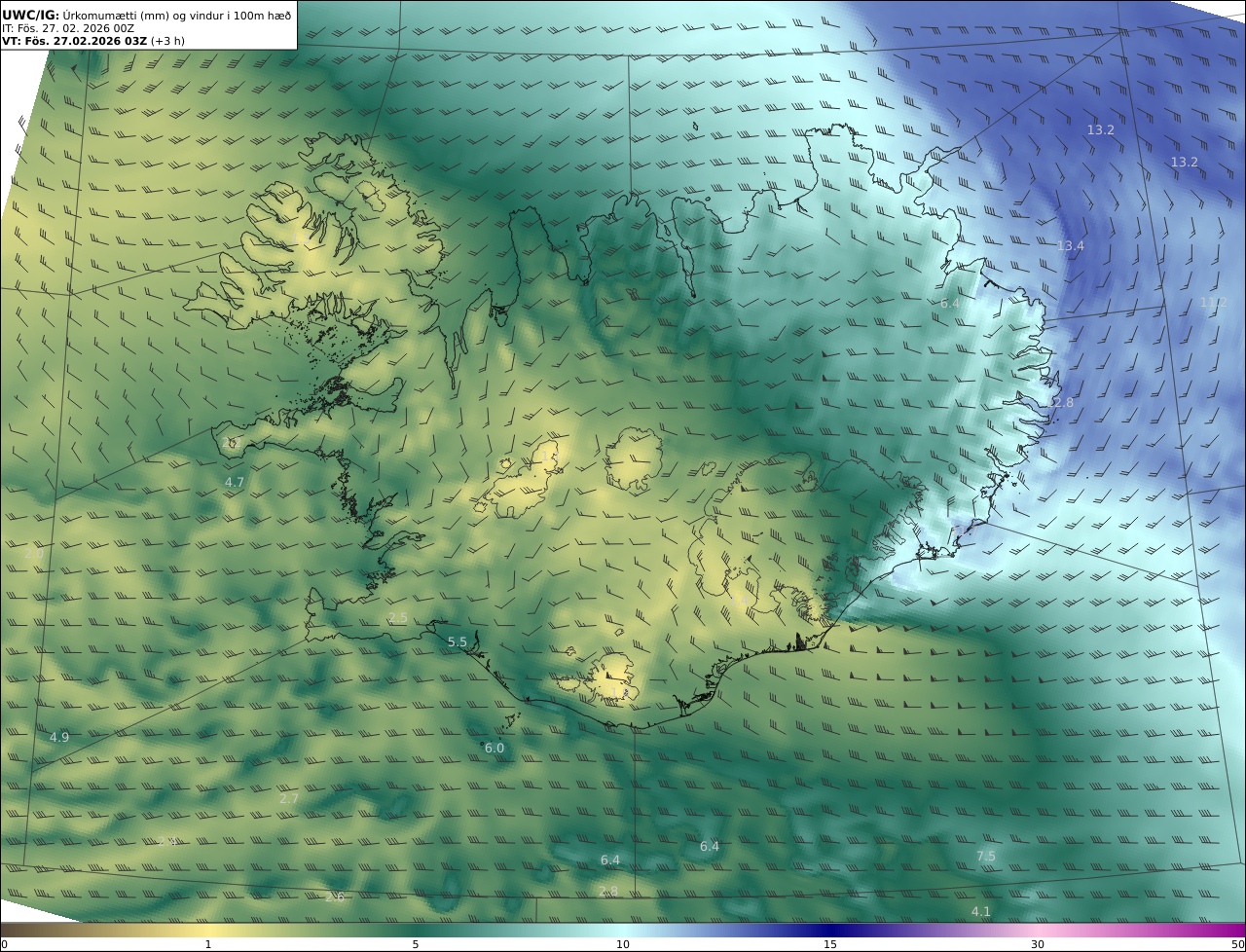Viewport: 1246px width, 952px height.
Task: Click the title 'Úrkomumætti (mm) og vindur i 100m hæð'
Action: [x=176, y=15]
